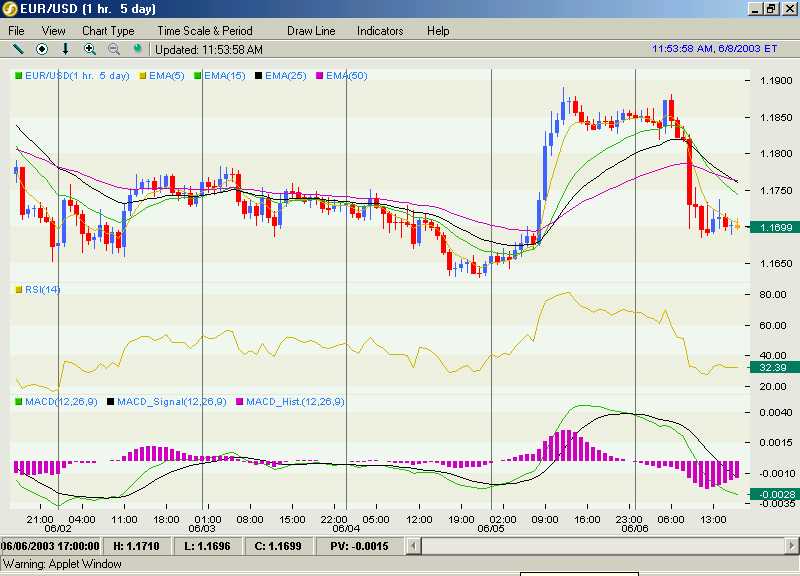The image size is (800, 576).
Task: Click the down arrow toolbar icon
Action: [x=65, y=49]
